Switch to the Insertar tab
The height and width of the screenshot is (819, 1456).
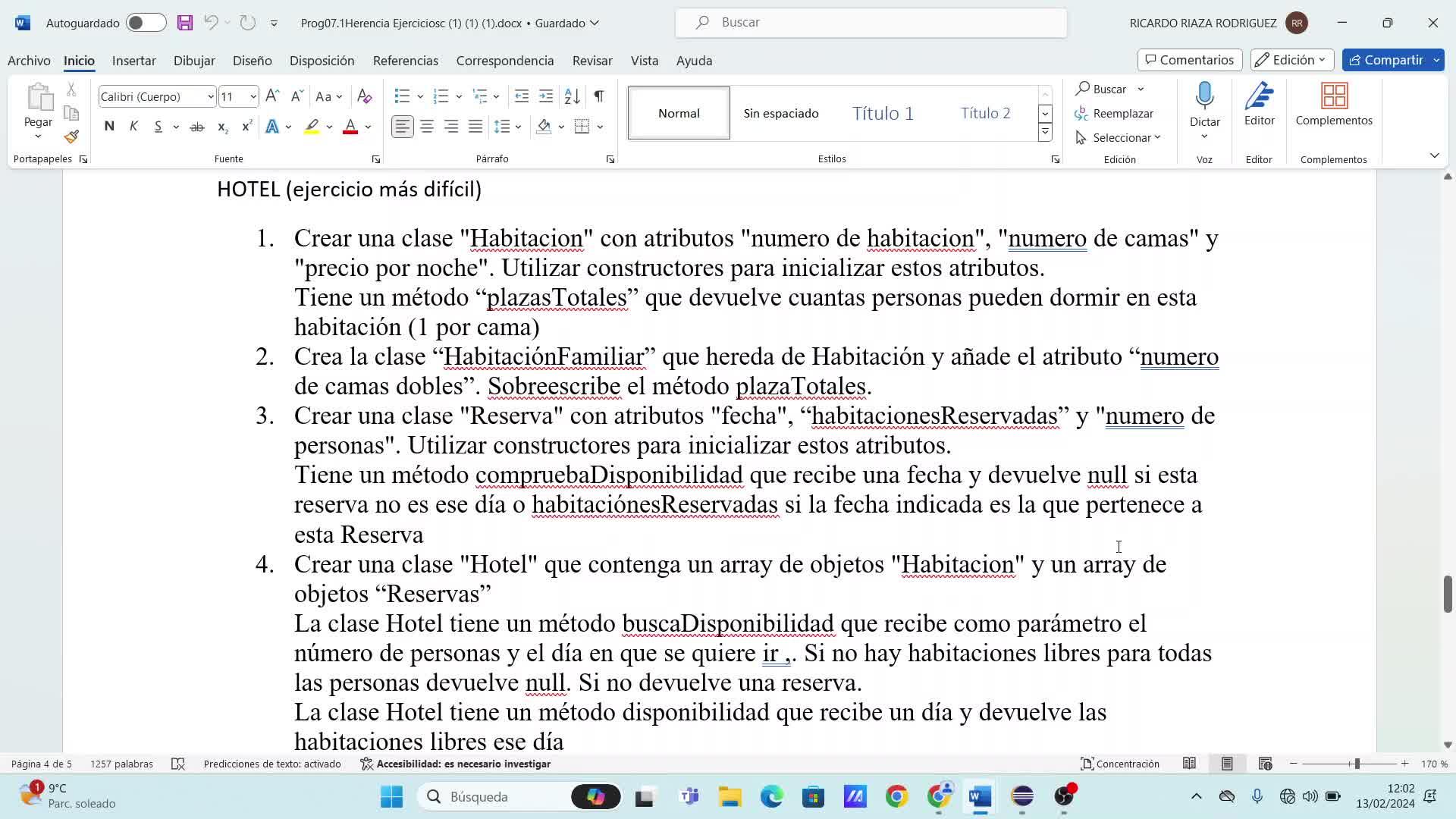click(133, 61)
